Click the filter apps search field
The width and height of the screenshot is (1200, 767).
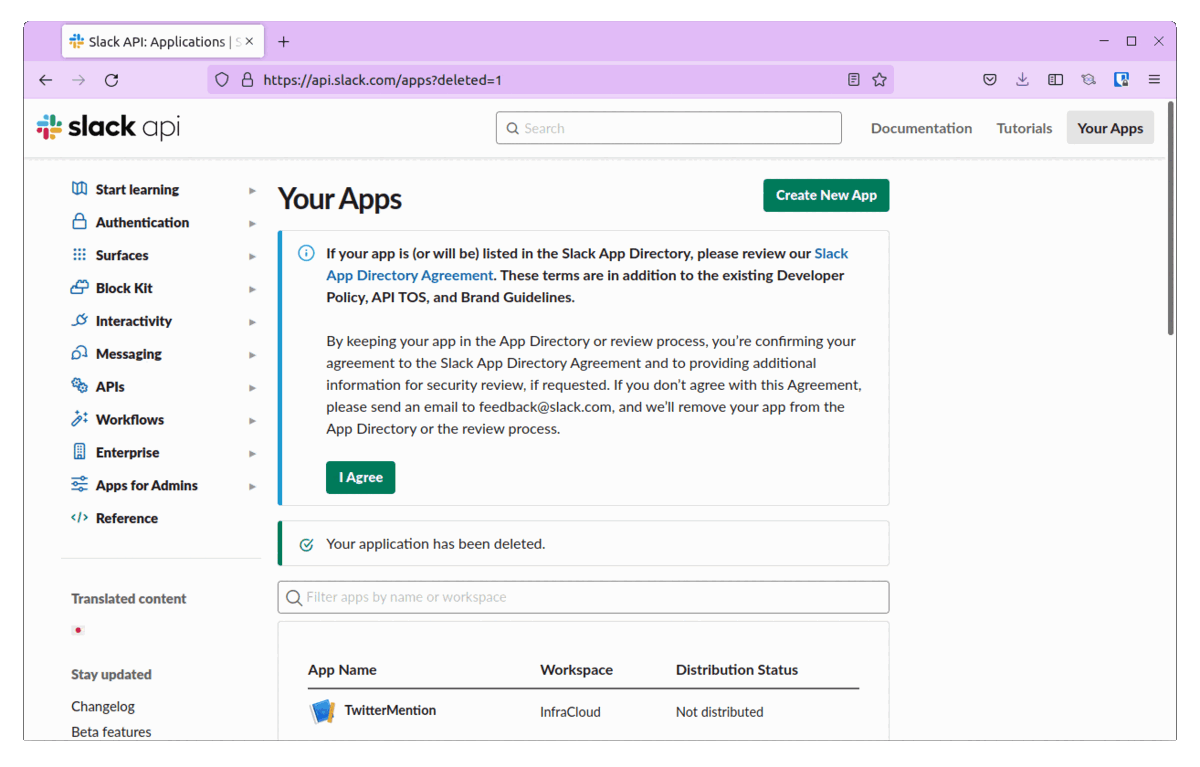(583, 597)
